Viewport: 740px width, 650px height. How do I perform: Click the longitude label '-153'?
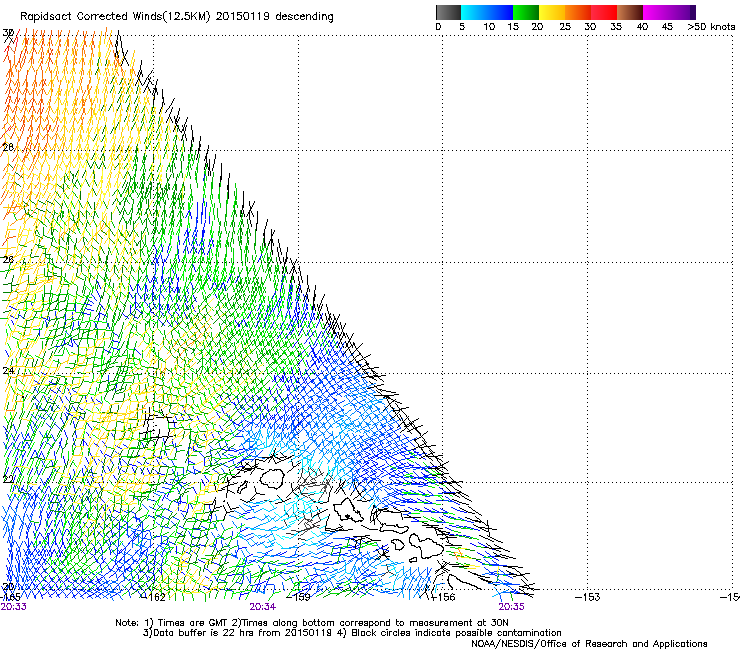pyautogui.click(x=588, y=597)
